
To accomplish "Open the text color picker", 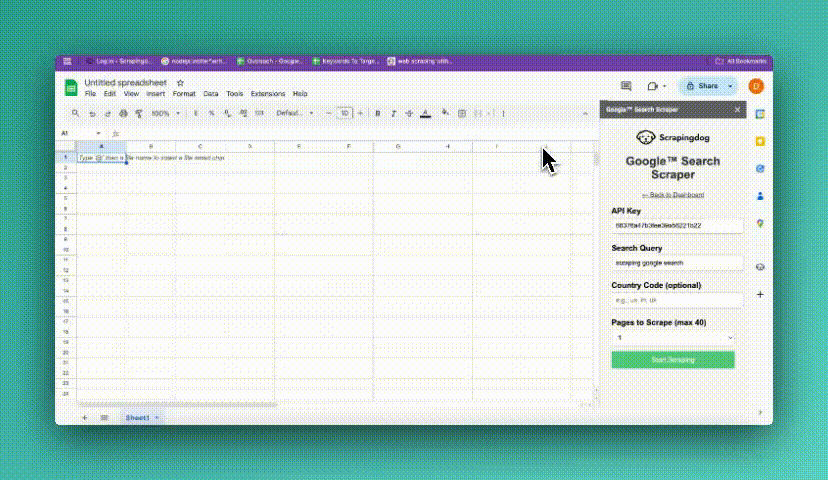I will (x=426, y=114).
